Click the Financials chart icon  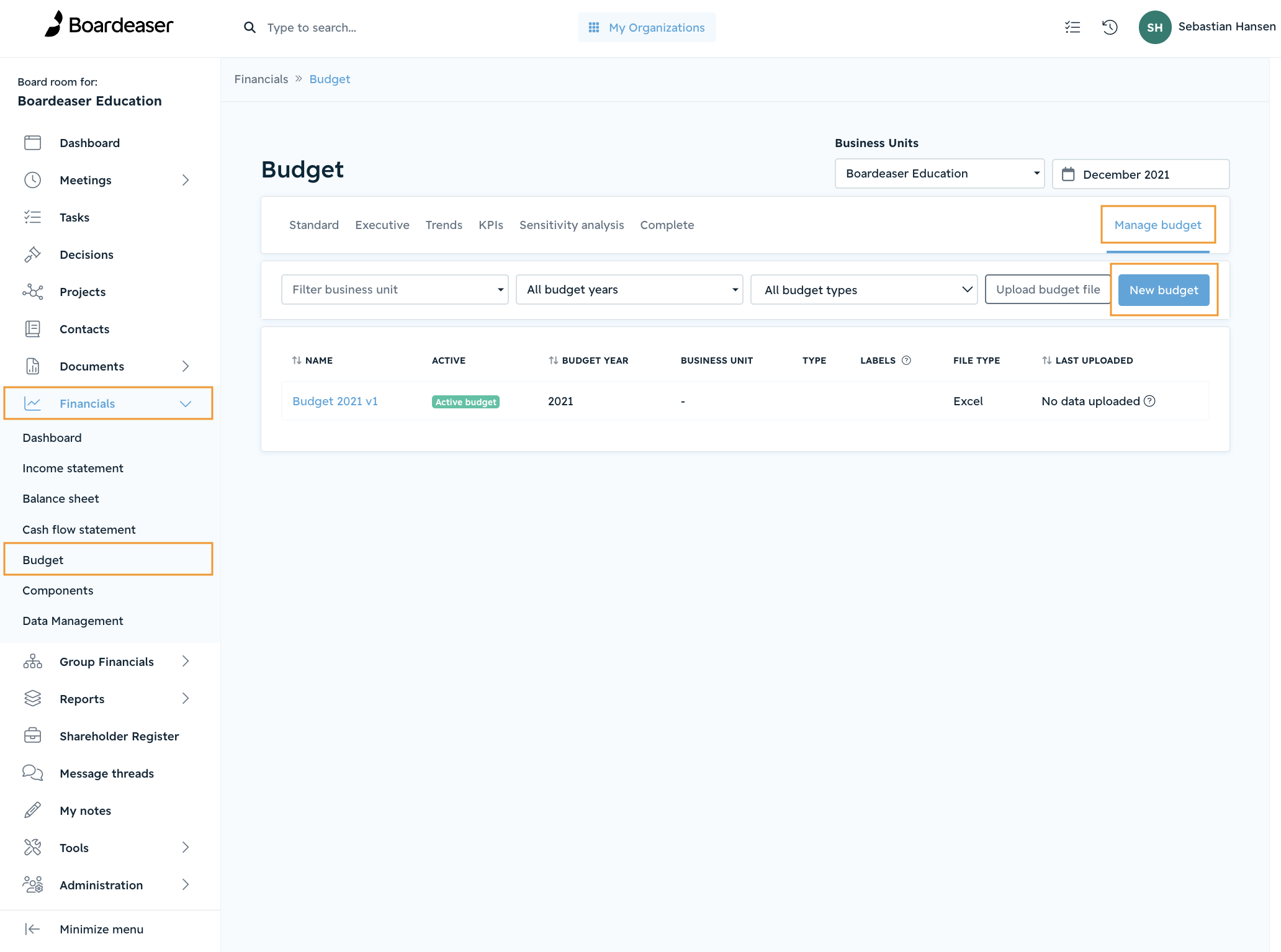tap(33, 403)
